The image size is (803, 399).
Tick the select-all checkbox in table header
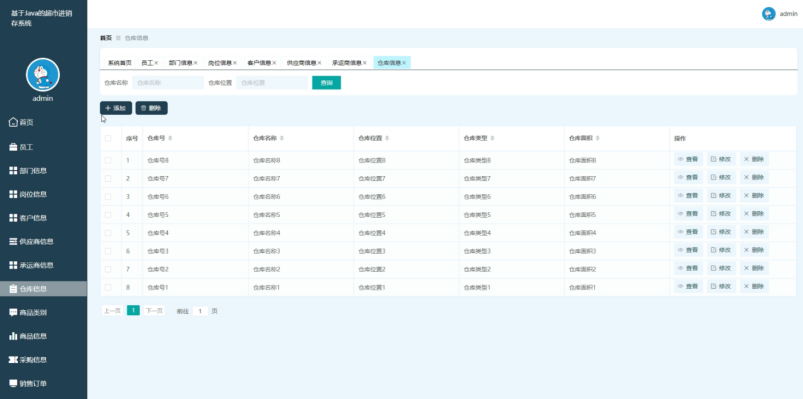tap(108, 138)
